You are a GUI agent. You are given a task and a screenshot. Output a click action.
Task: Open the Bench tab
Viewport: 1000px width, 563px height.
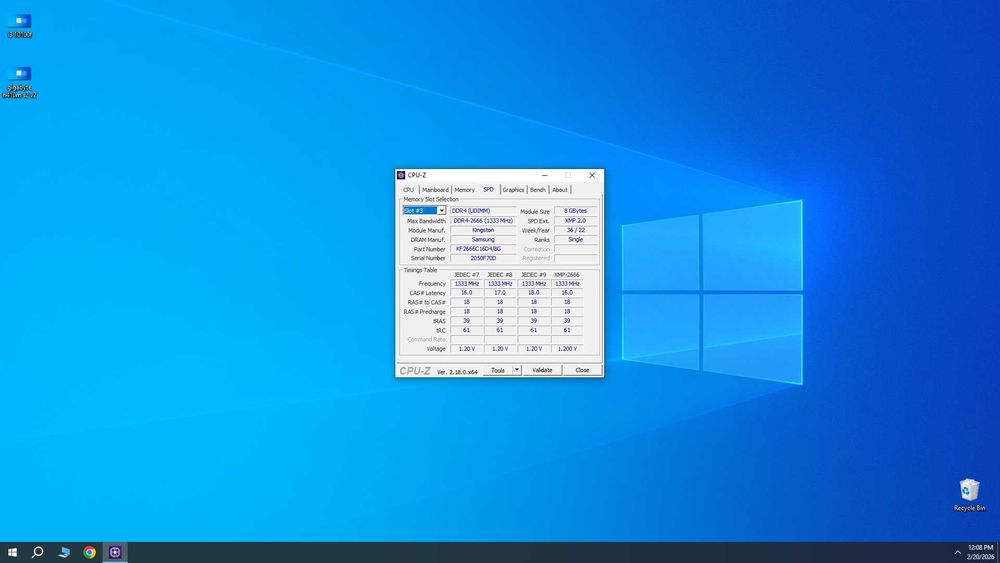538,189
